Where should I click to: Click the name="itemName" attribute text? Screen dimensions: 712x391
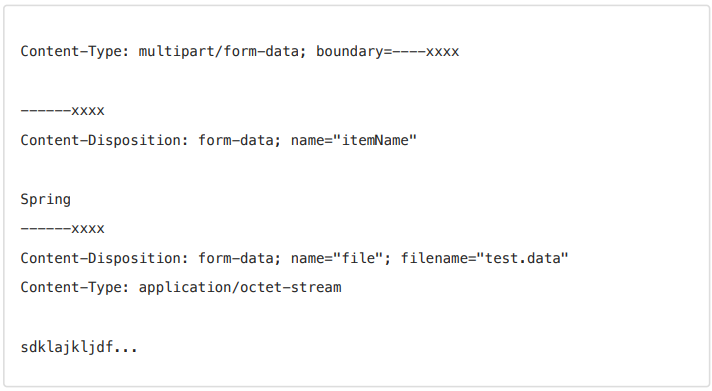(x=354, y=140)
